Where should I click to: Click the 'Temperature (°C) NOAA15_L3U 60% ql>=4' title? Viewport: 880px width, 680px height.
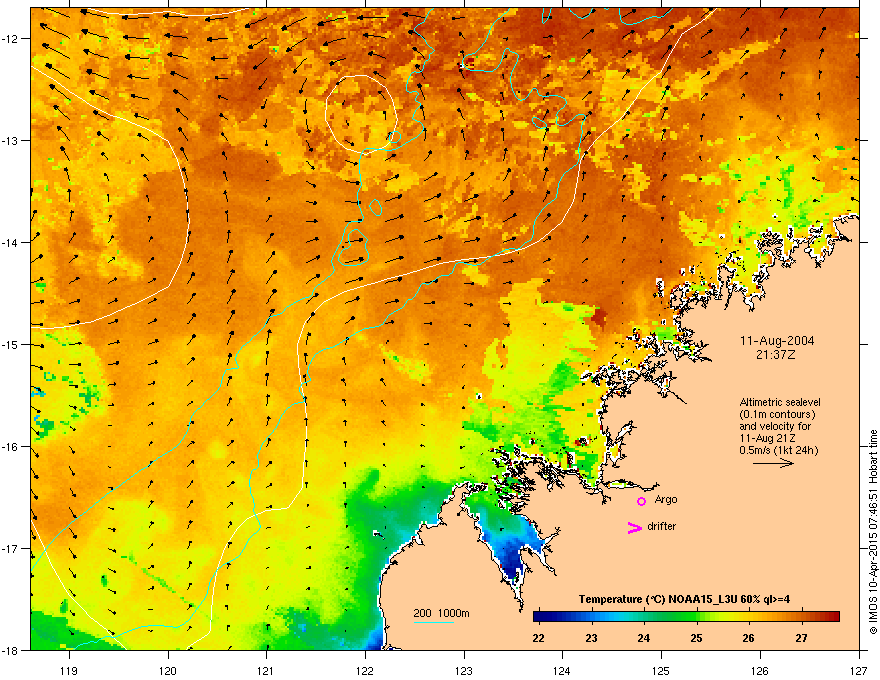point(685,600)
